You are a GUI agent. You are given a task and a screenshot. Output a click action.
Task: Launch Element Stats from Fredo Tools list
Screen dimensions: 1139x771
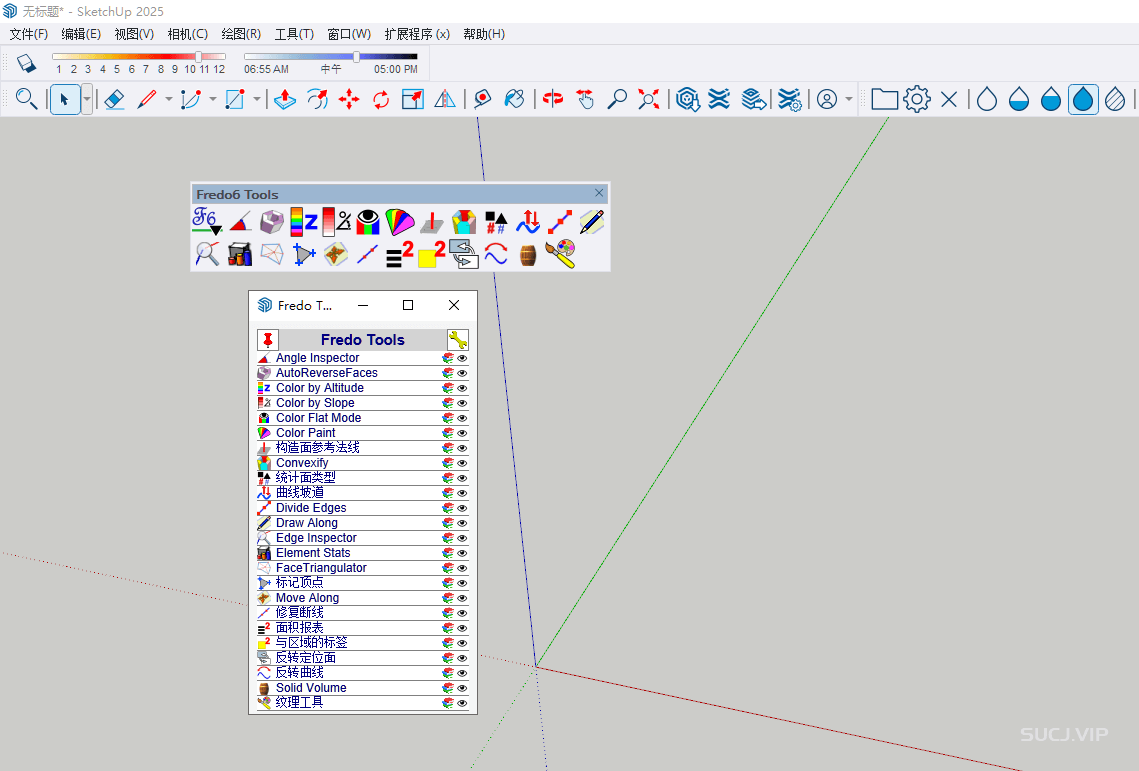[x=313, y=553]
